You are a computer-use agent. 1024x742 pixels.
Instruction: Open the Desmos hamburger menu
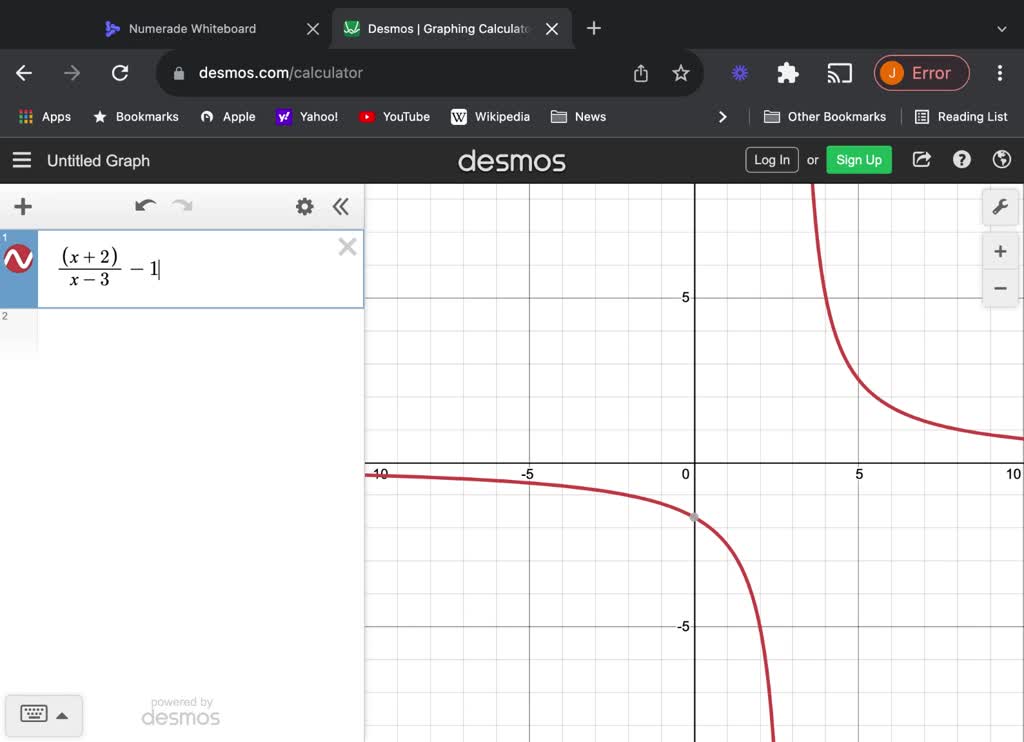point(22,160)
